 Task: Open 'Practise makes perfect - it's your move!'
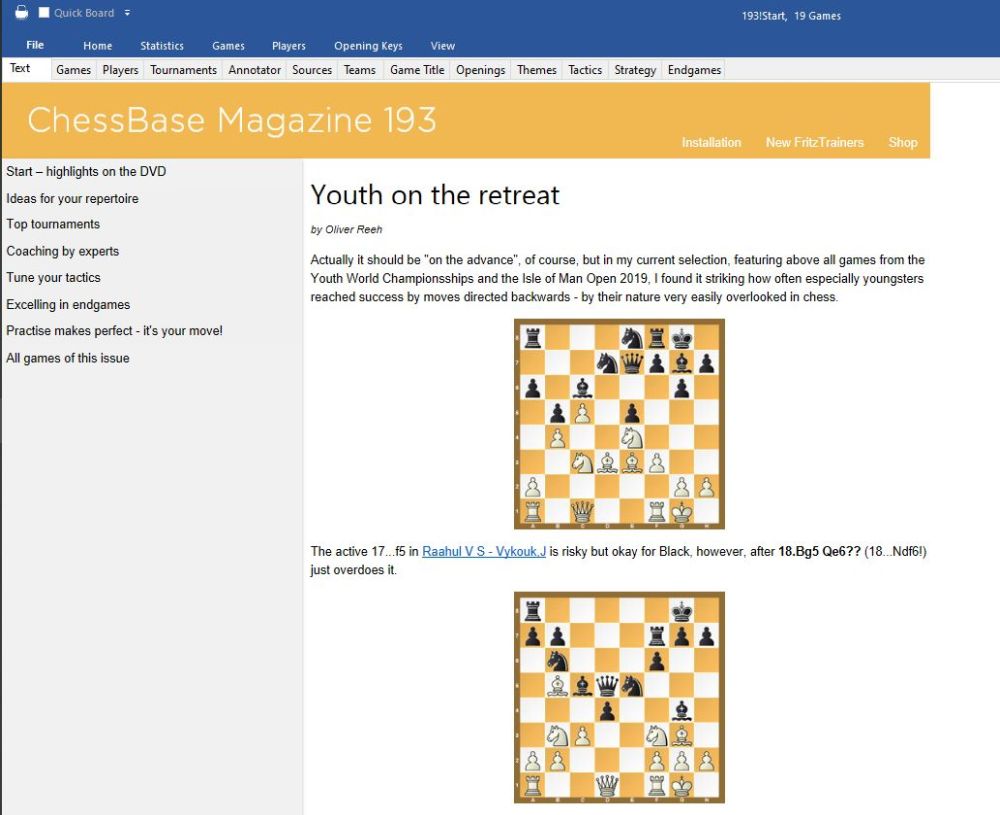(x=114, y=330)
